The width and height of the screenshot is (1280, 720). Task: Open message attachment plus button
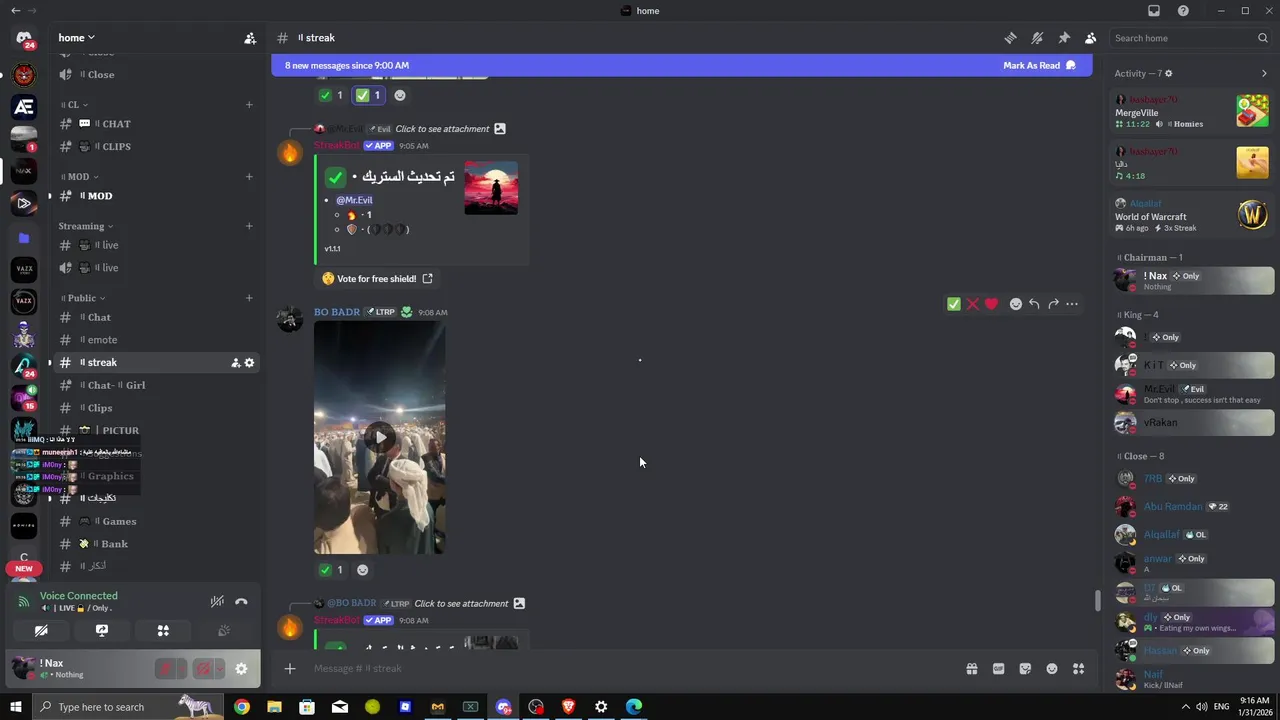(290, 668)
